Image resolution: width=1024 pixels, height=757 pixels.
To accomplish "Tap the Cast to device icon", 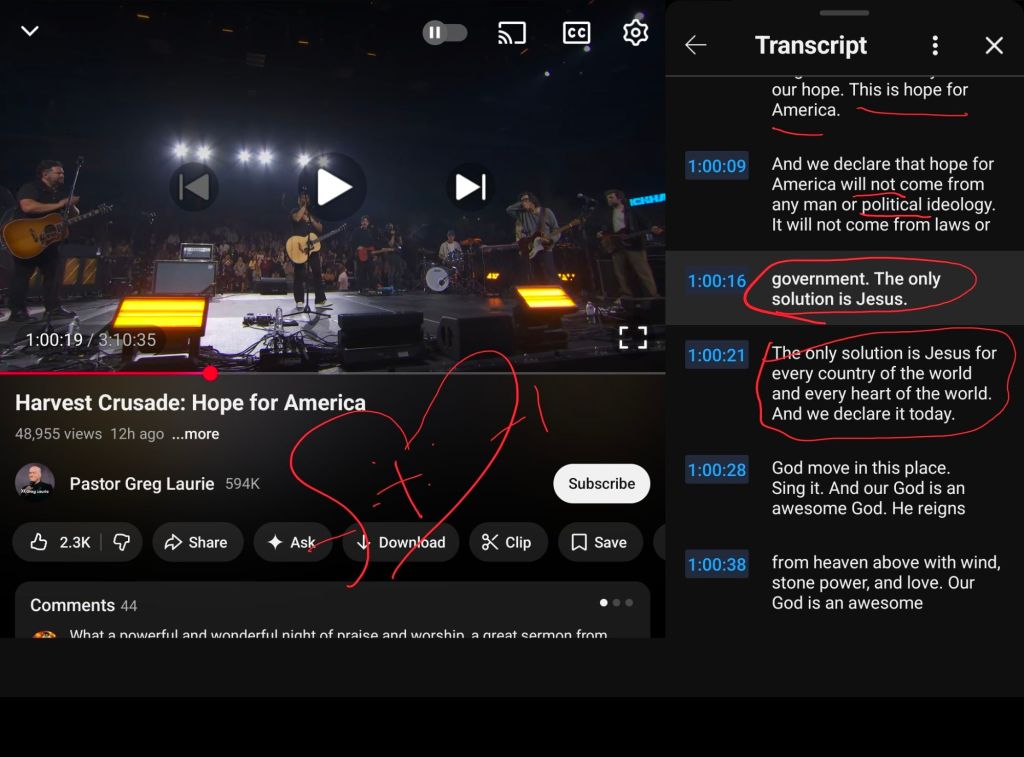I will [x=512, y=32].
